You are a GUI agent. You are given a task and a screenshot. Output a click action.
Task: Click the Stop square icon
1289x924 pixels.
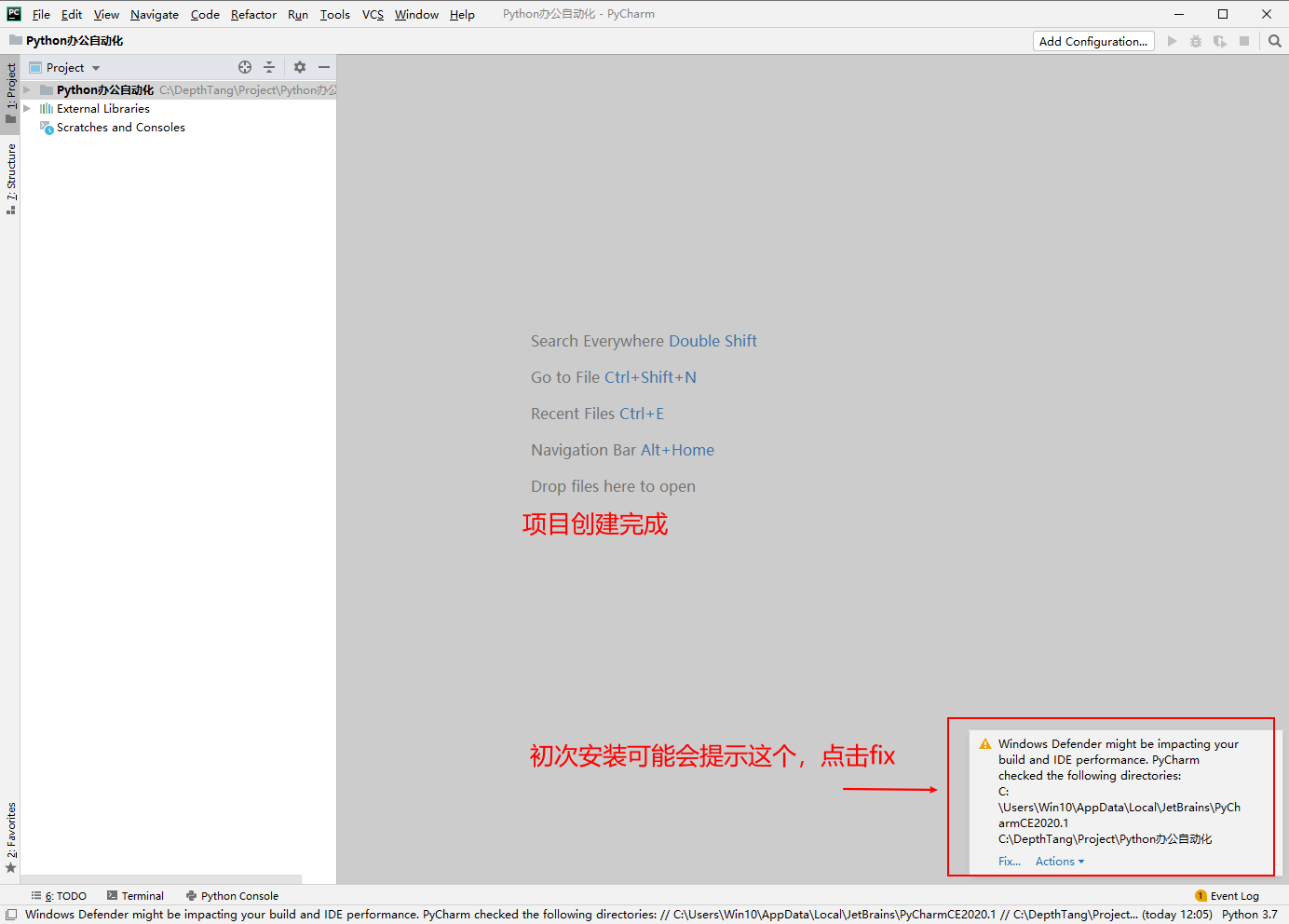coord(1244,41)
